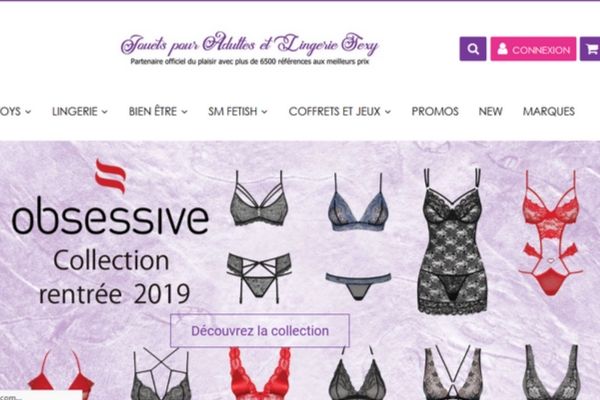
Task: Open the New menu item
Action: click(x=490, y=111)
